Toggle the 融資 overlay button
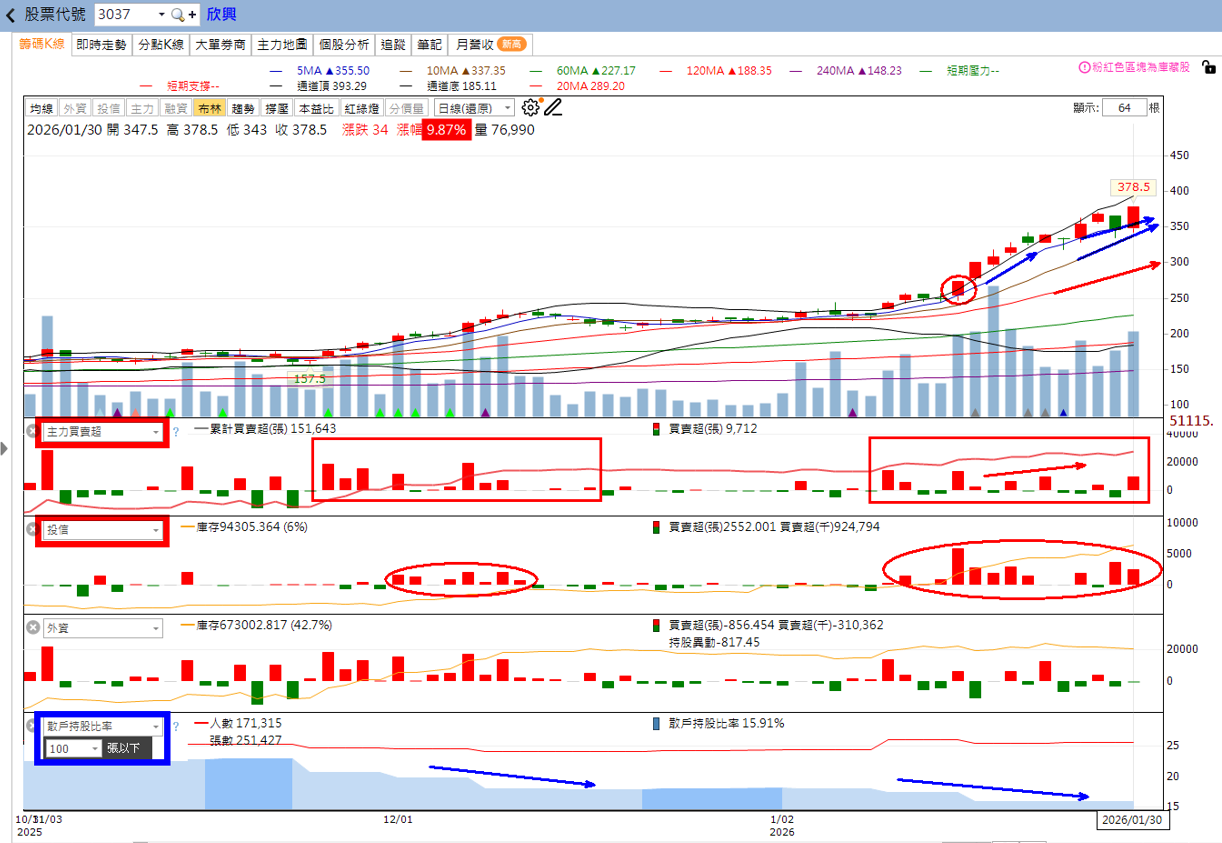Screen dimensions: 1222x843 [177, 108]
